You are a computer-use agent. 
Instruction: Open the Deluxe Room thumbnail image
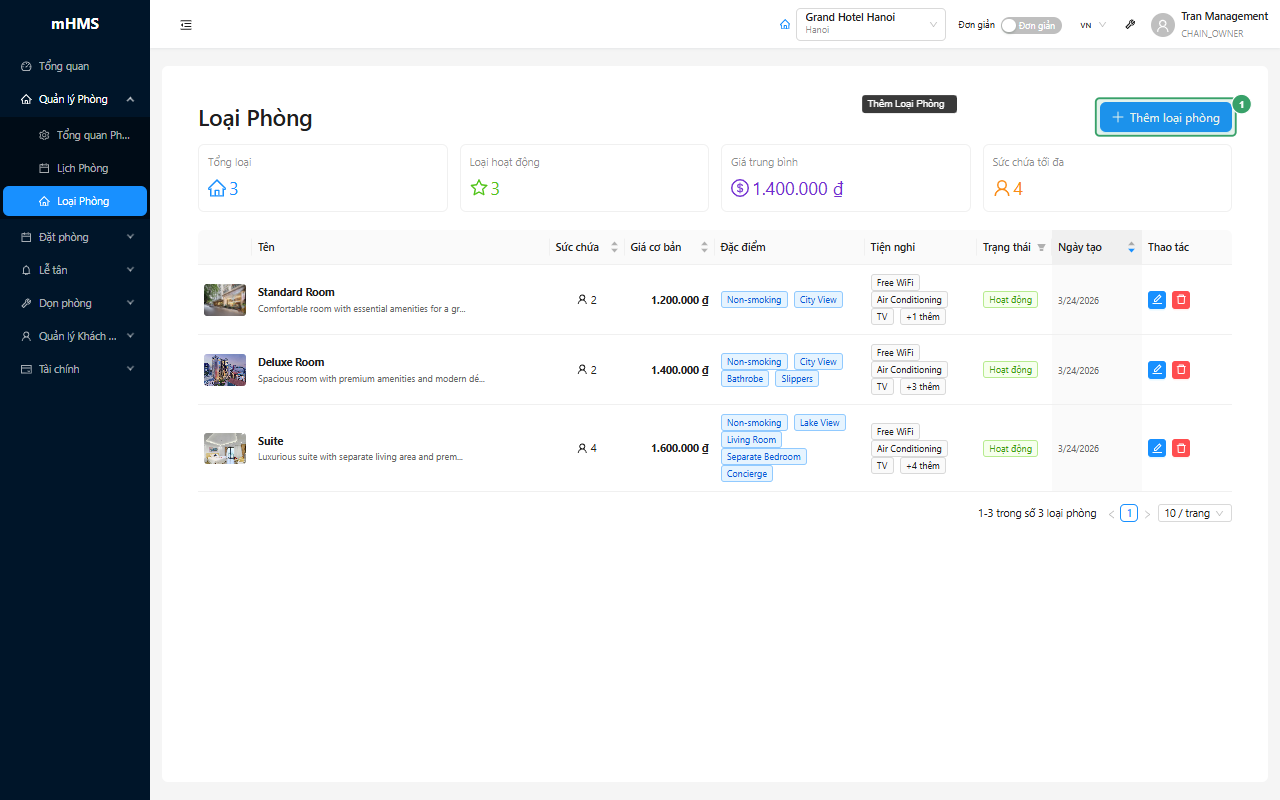coord(225,370)
